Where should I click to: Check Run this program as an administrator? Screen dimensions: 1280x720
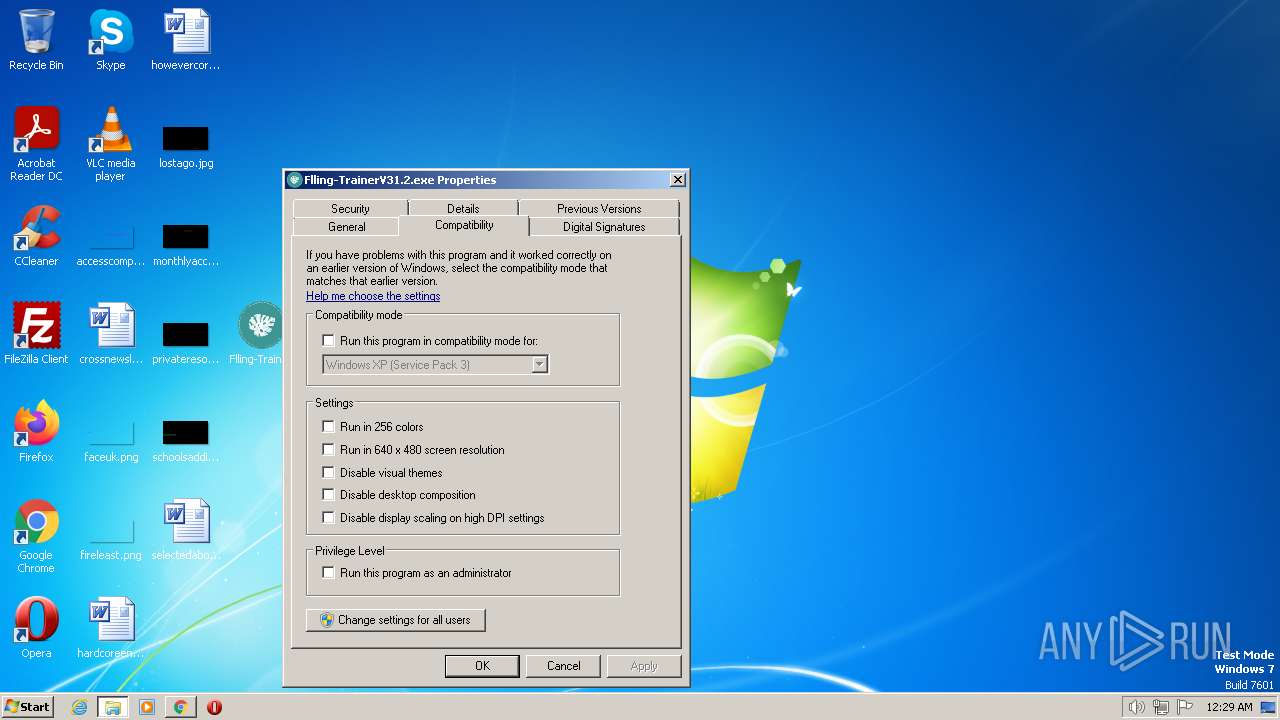tap(328, 573)
